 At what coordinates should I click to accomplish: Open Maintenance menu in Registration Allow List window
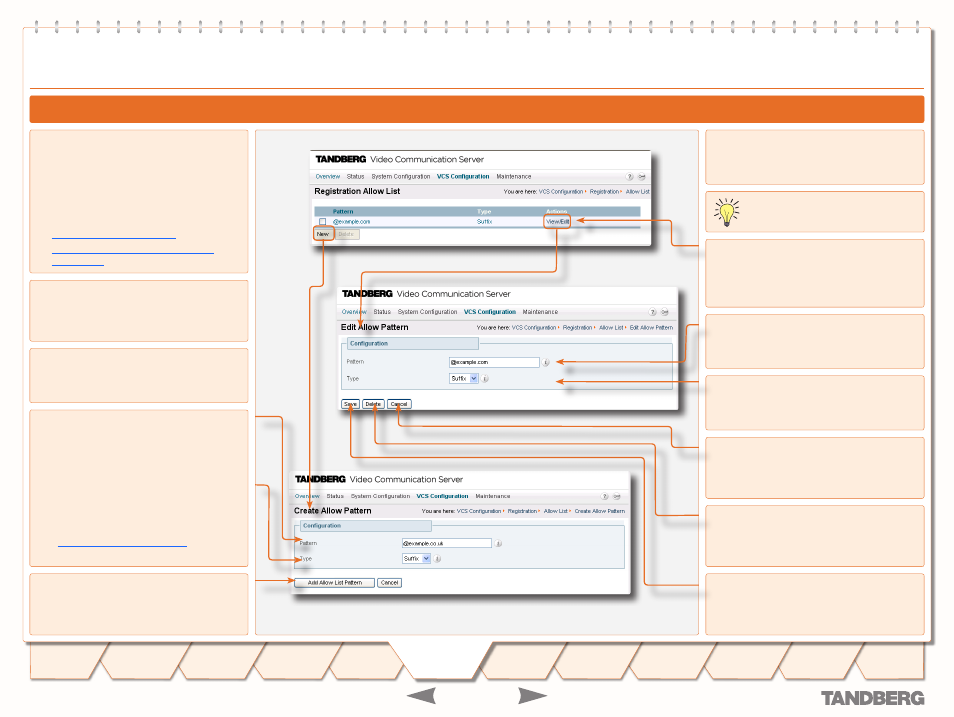[514, 177]
